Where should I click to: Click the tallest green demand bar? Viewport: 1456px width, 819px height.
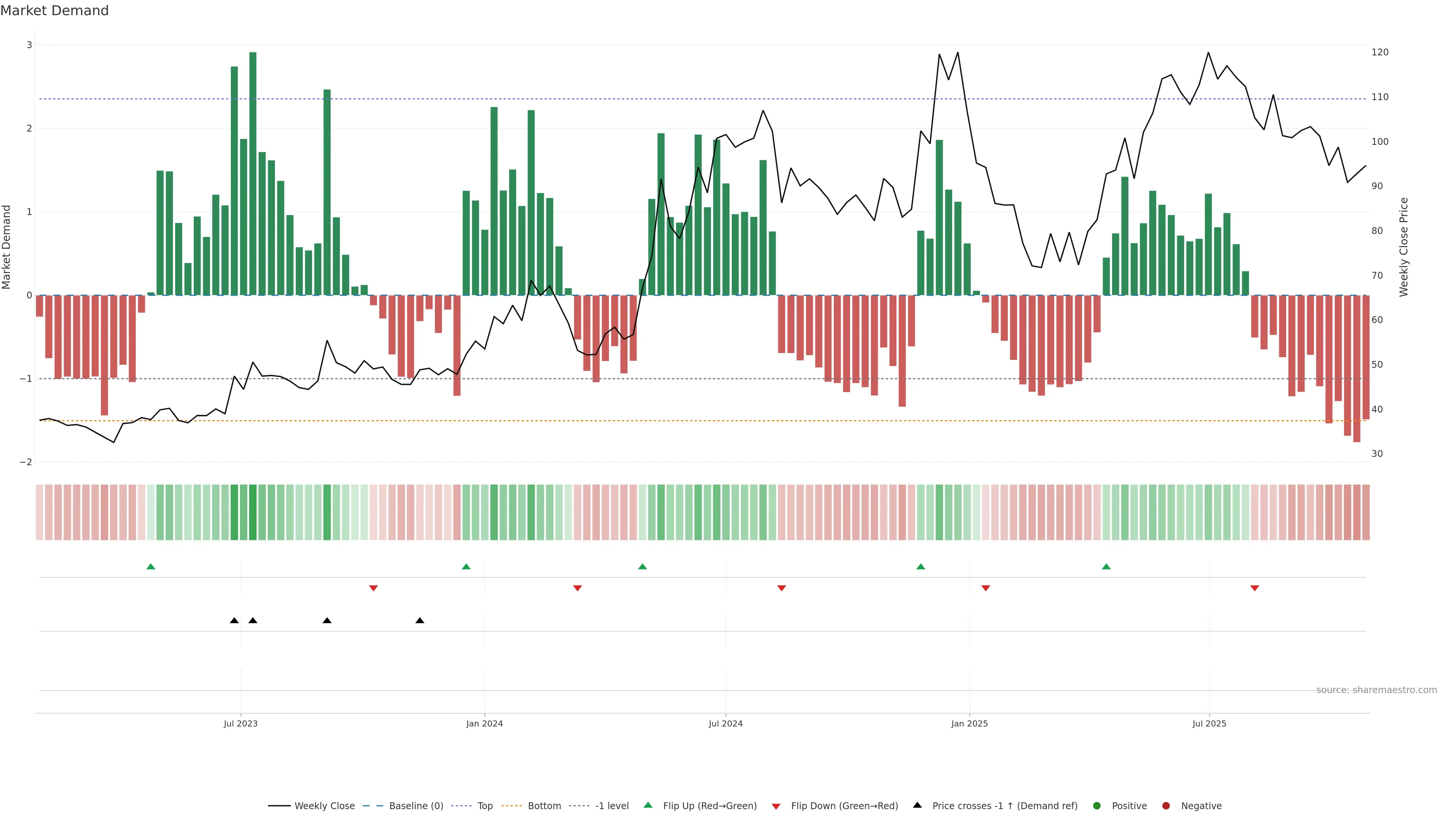(x=253, y=169)
